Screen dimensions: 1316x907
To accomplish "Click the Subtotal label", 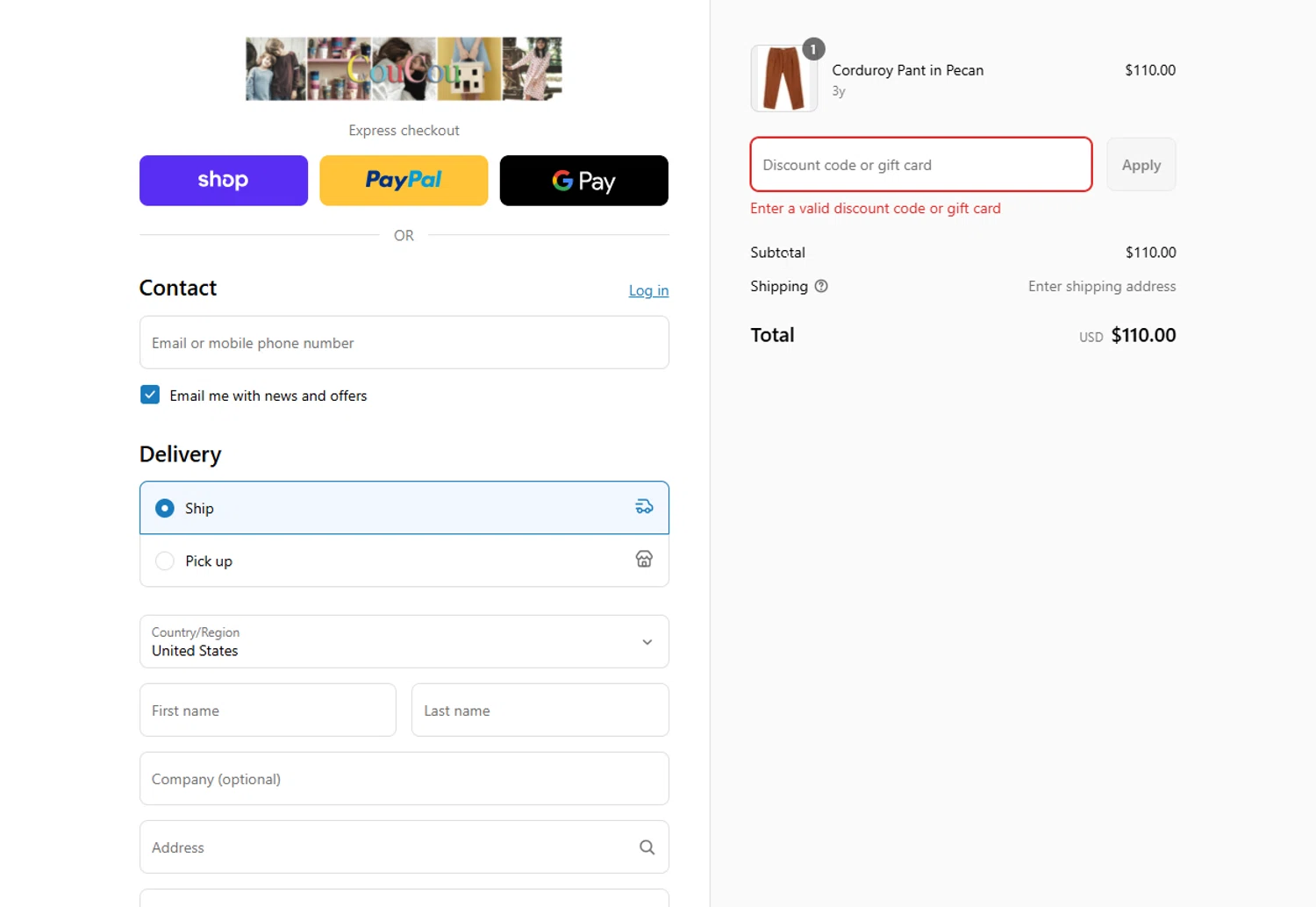I will 777,253.
